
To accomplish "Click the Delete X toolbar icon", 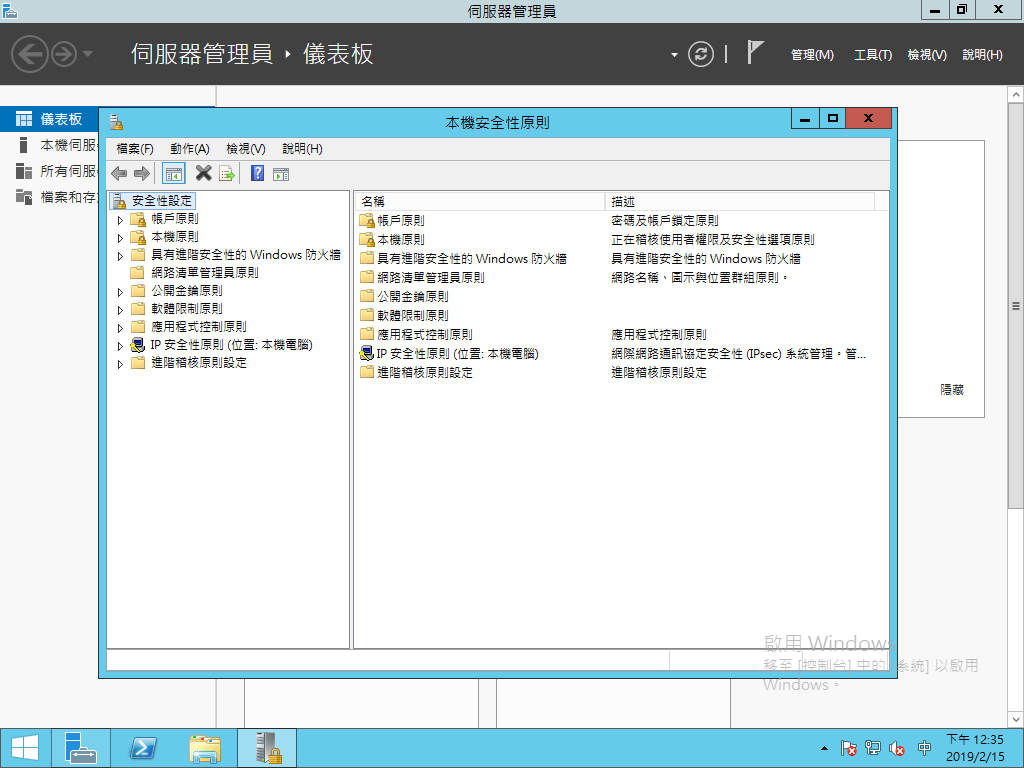I will [x=204, y=173].
